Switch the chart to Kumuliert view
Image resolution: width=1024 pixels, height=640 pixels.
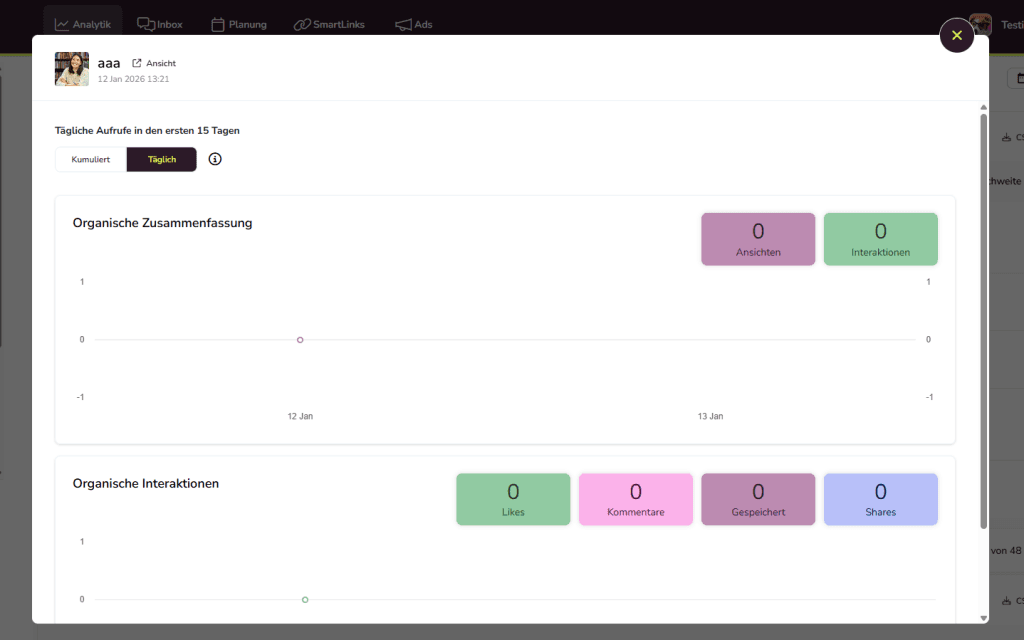click(90, 159)
